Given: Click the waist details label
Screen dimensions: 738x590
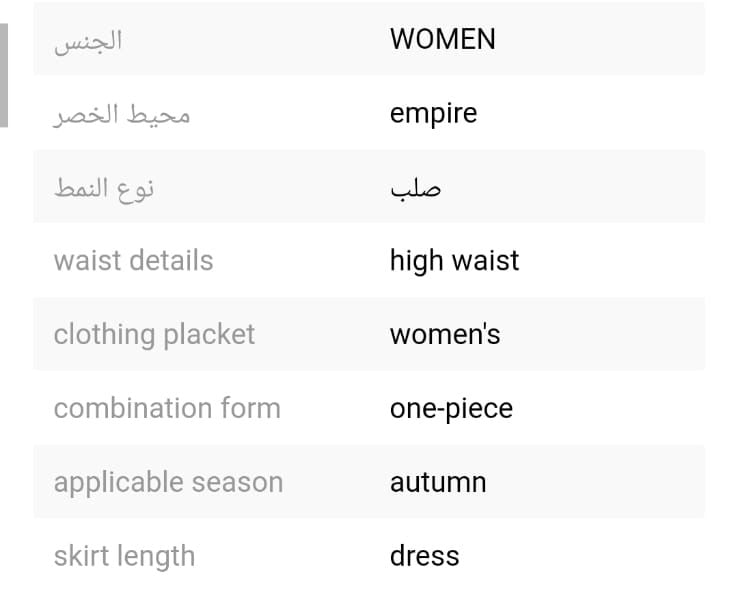Looking at the screenshot, I should tap(133, 261).
